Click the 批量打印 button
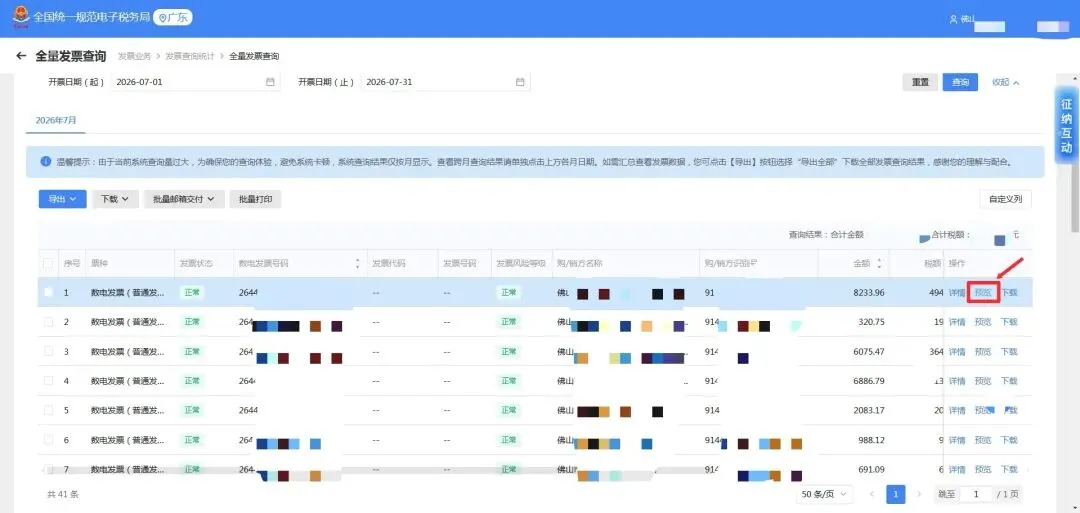 pyautogui.click(x=255, y=199)
